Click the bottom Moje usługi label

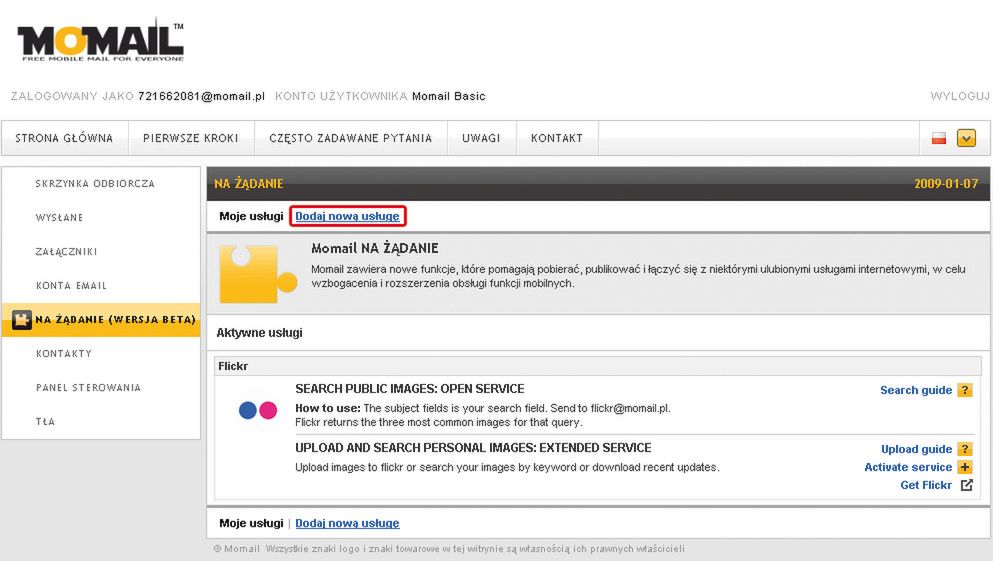(251, 523)
